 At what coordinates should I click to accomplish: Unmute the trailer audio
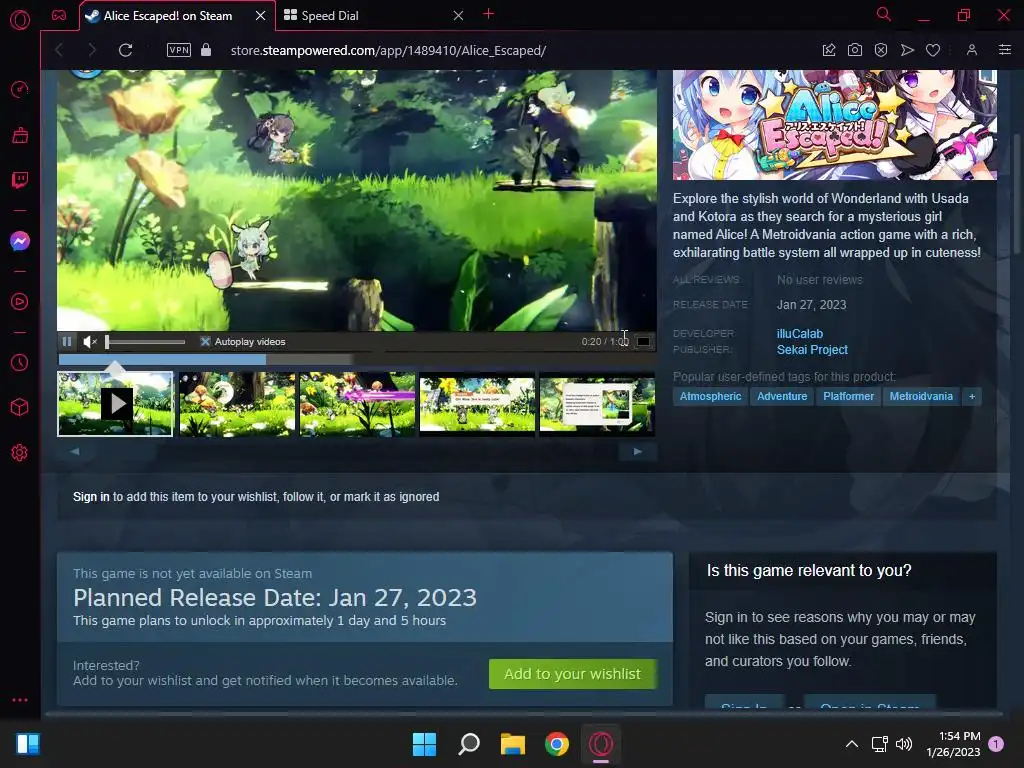coord(90,342)
